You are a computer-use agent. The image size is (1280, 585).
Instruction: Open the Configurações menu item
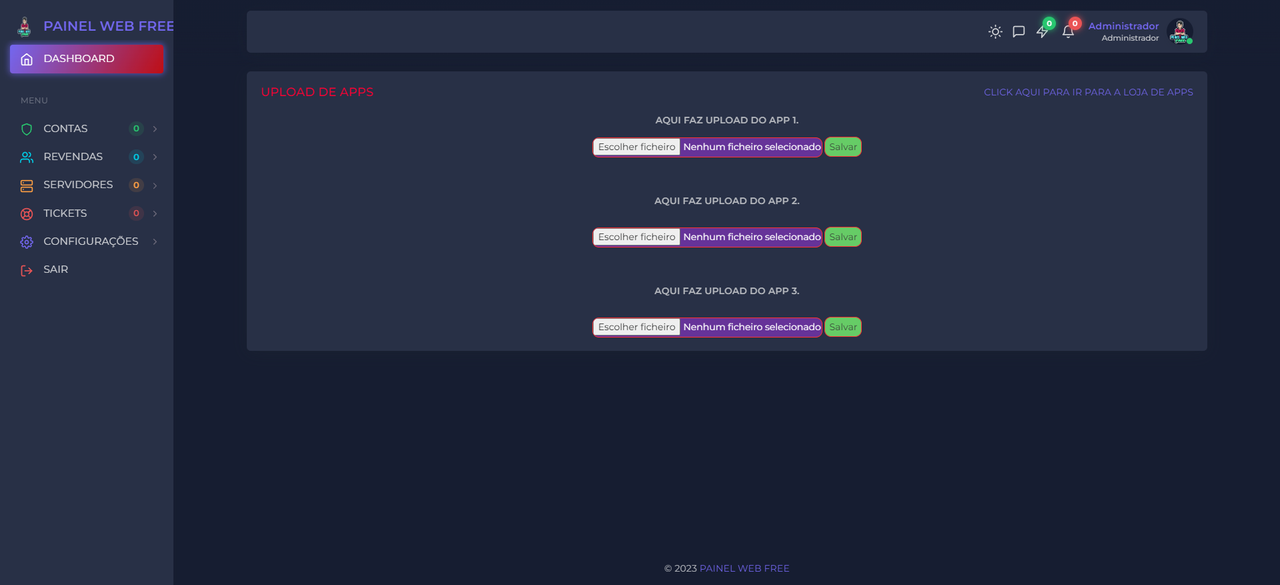point(87,242)
